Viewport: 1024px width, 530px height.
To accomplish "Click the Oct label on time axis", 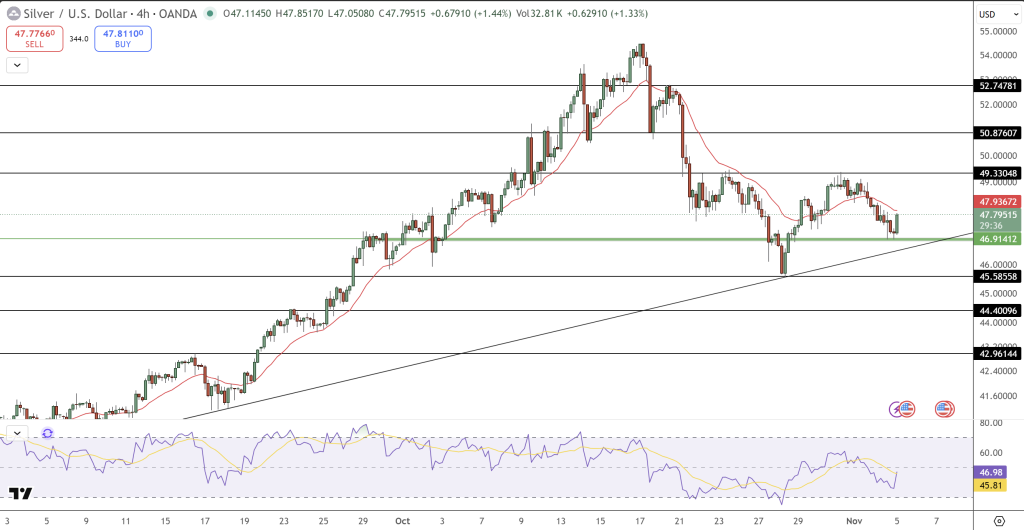I will tap(402, 521).
